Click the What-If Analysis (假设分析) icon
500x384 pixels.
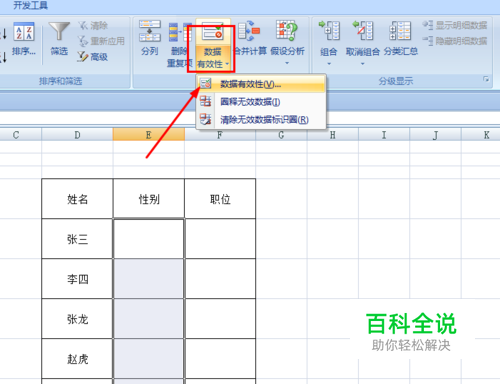[287, 31]
